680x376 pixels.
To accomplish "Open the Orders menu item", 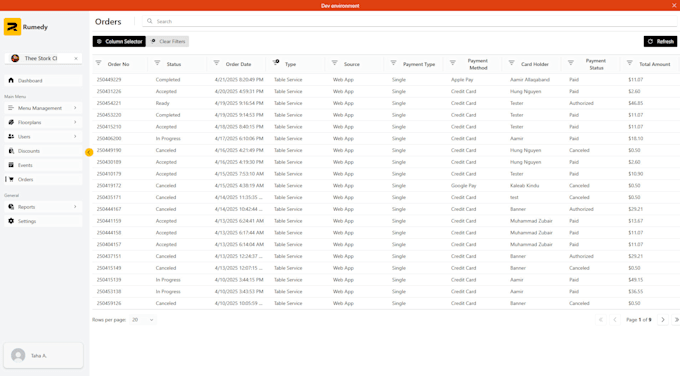I will coord(43,180).
